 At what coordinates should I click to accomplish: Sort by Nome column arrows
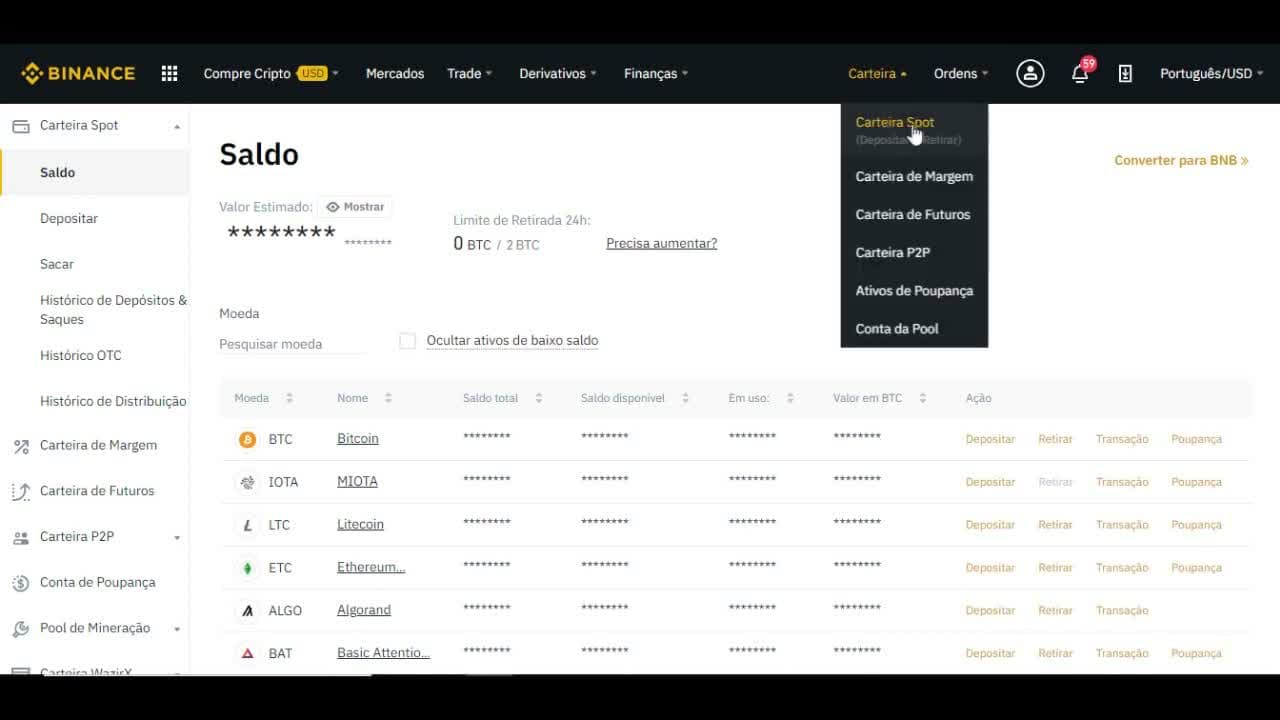388,398
